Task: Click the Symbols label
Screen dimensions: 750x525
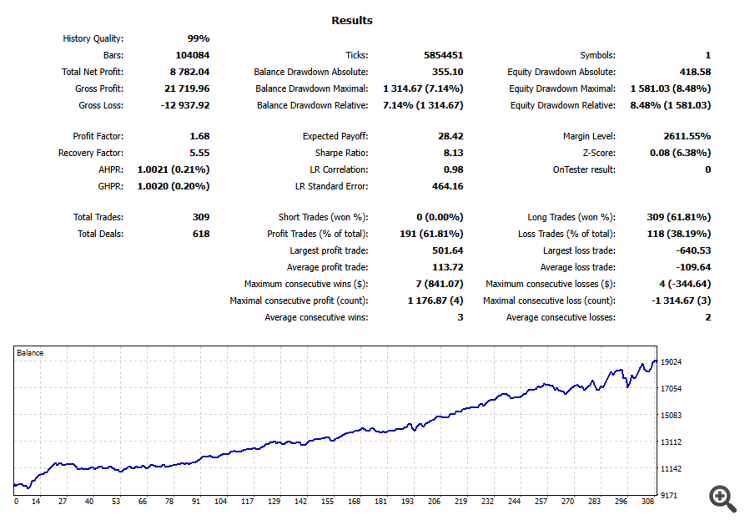Action: coord(597,55)
